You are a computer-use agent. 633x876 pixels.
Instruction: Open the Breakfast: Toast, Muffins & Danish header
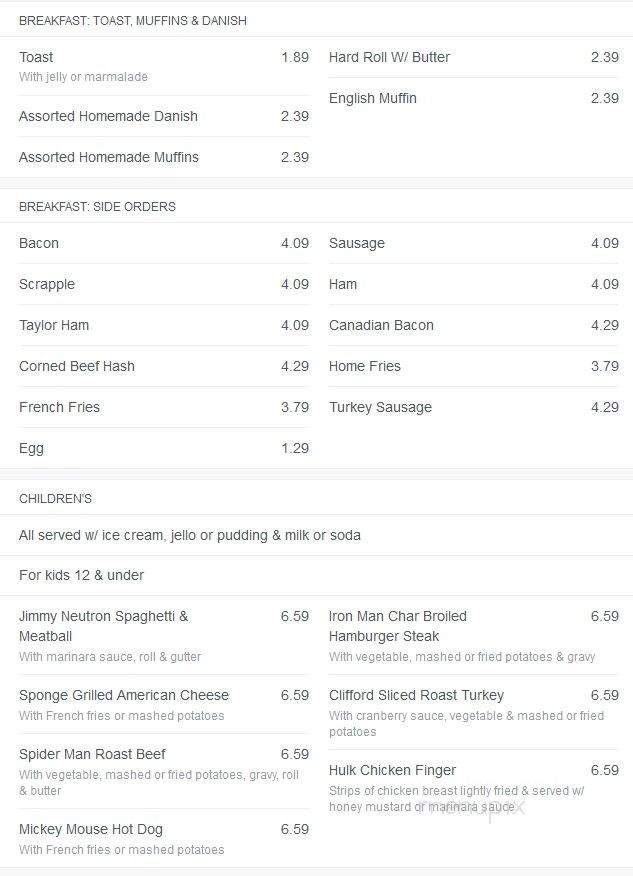pos(133,21)
